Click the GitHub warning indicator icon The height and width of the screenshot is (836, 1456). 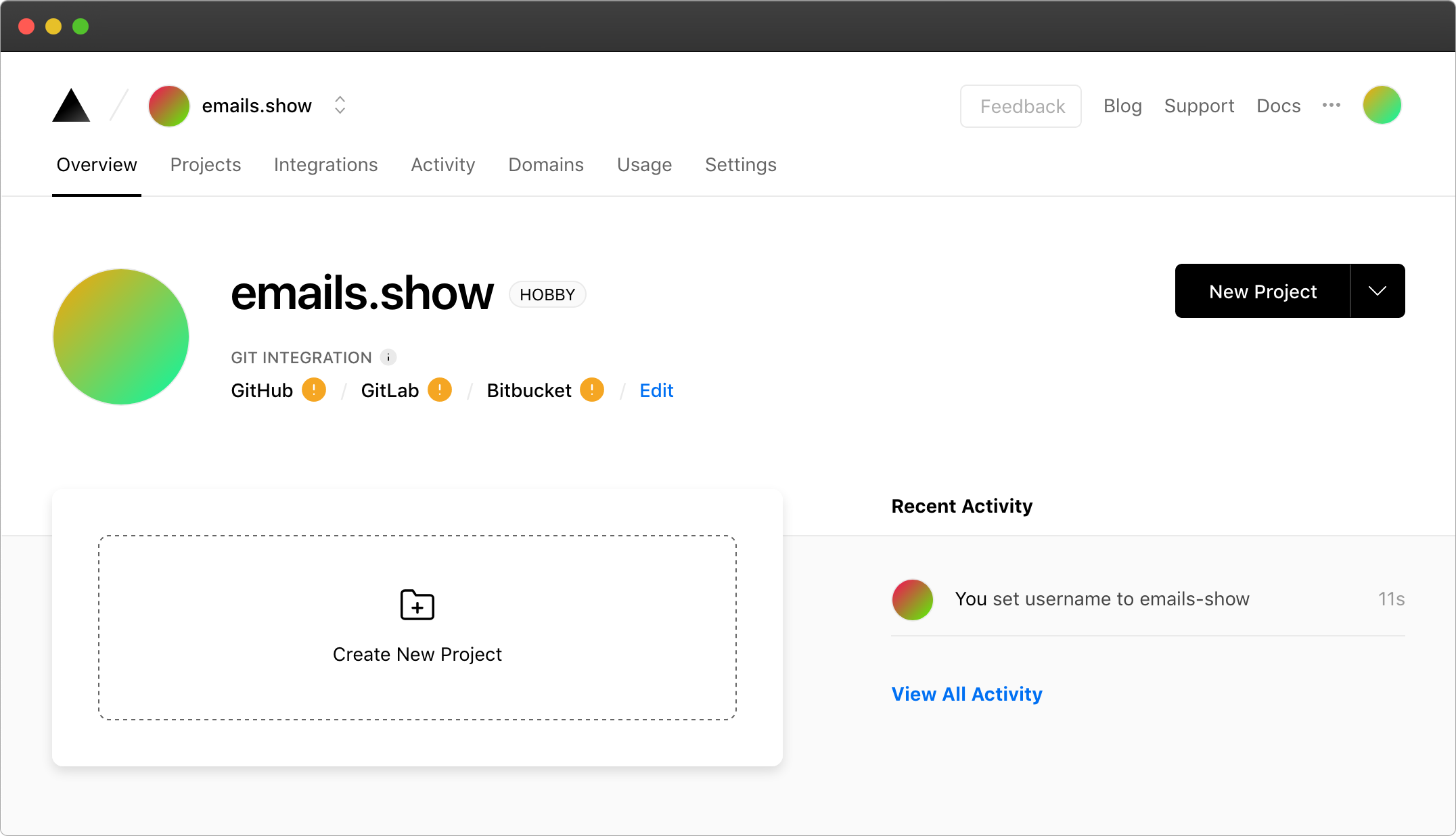314,390
